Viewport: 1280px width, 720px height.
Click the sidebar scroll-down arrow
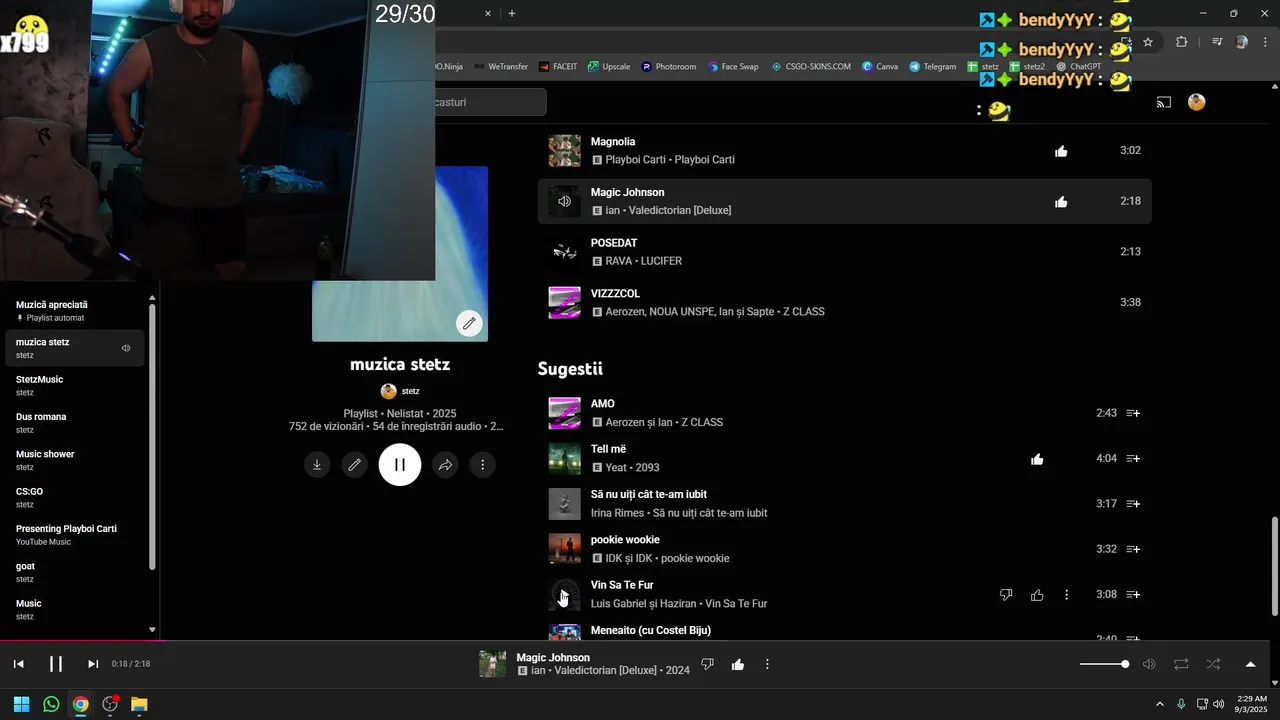click(152, 630)
